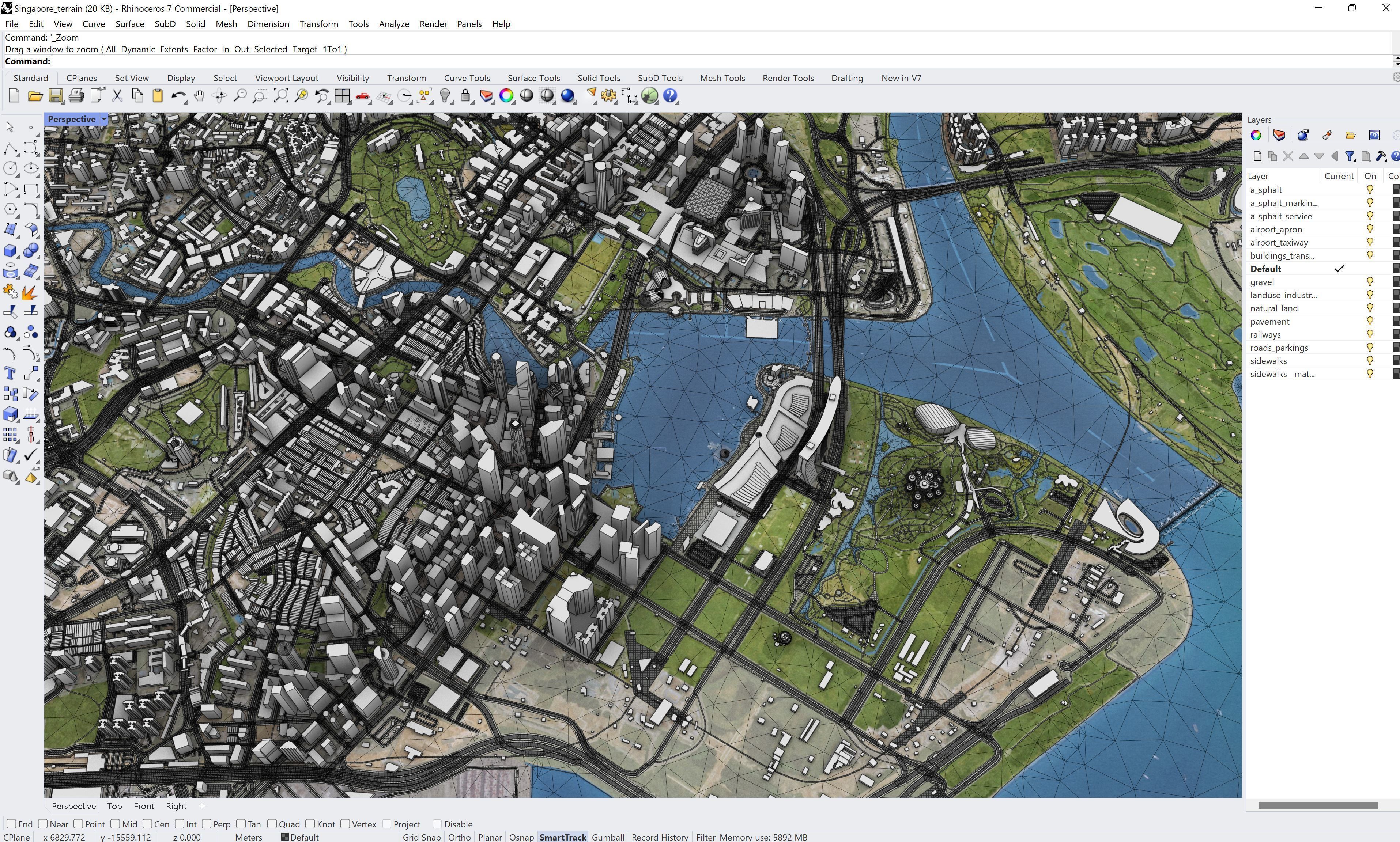Click the Help question mark toolbar icon

coord(670,96)
